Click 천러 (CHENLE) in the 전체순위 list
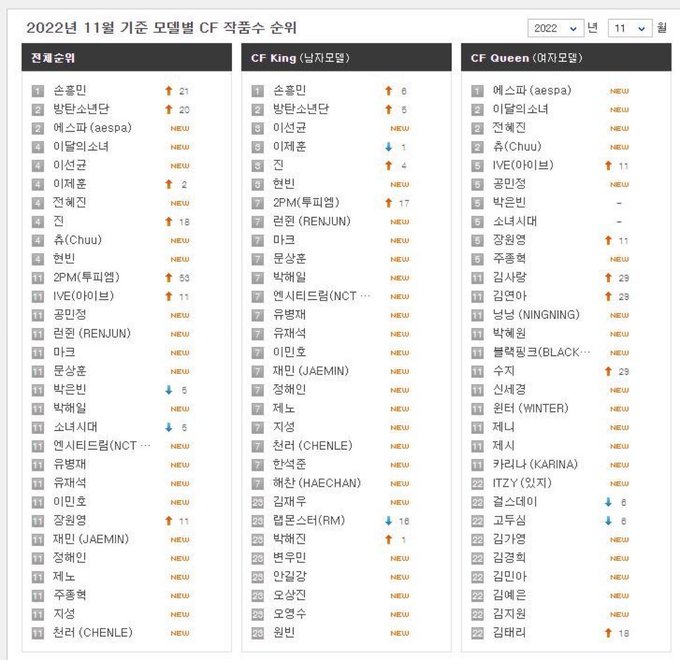This screenshot has width=680, height=660. [93, 632]
